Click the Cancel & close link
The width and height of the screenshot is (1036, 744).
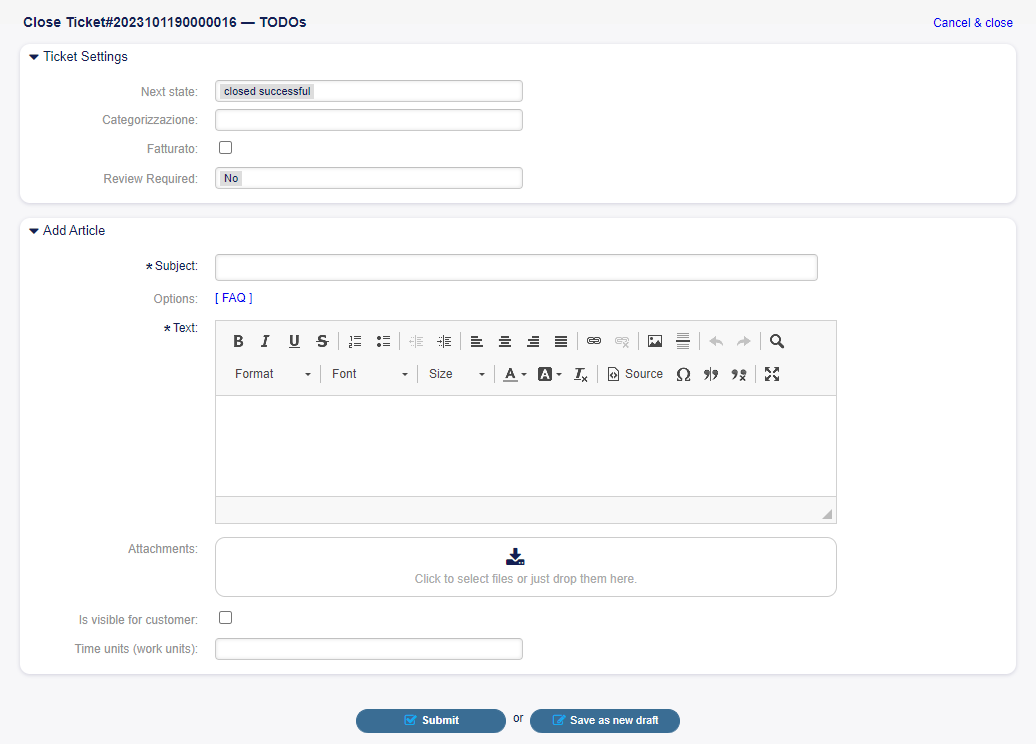[x=972, y=23]
